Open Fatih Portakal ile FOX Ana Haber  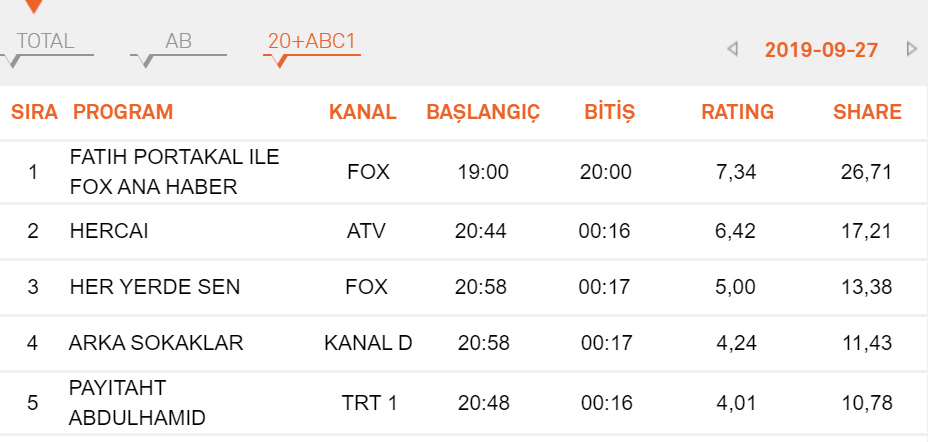[x=174, y=172]
